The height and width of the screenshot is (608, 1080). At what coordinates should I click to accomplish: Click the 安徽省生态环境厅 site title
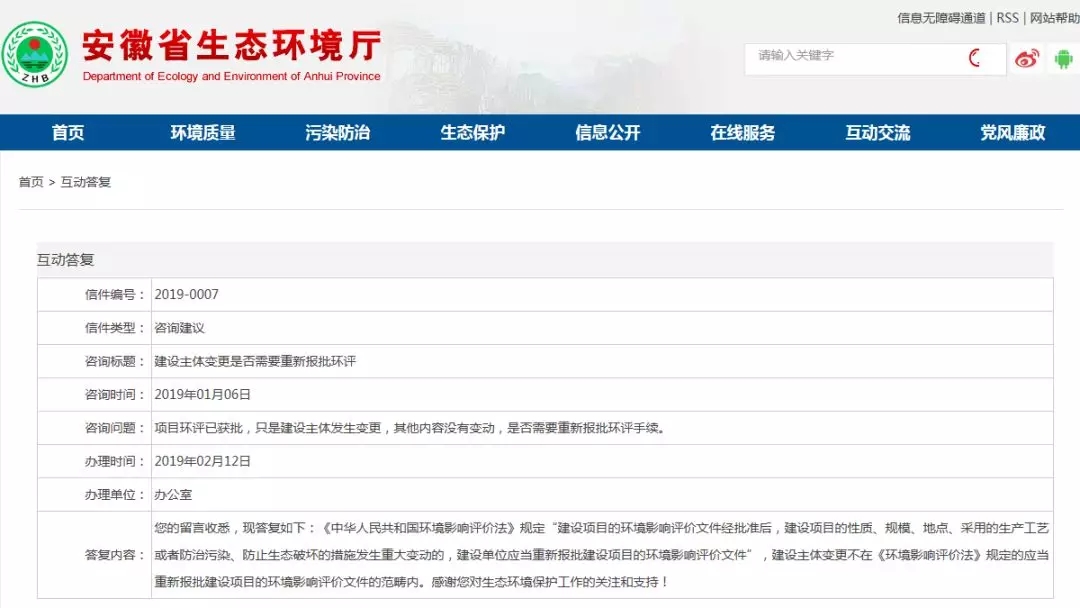click(x=231, y=46)
